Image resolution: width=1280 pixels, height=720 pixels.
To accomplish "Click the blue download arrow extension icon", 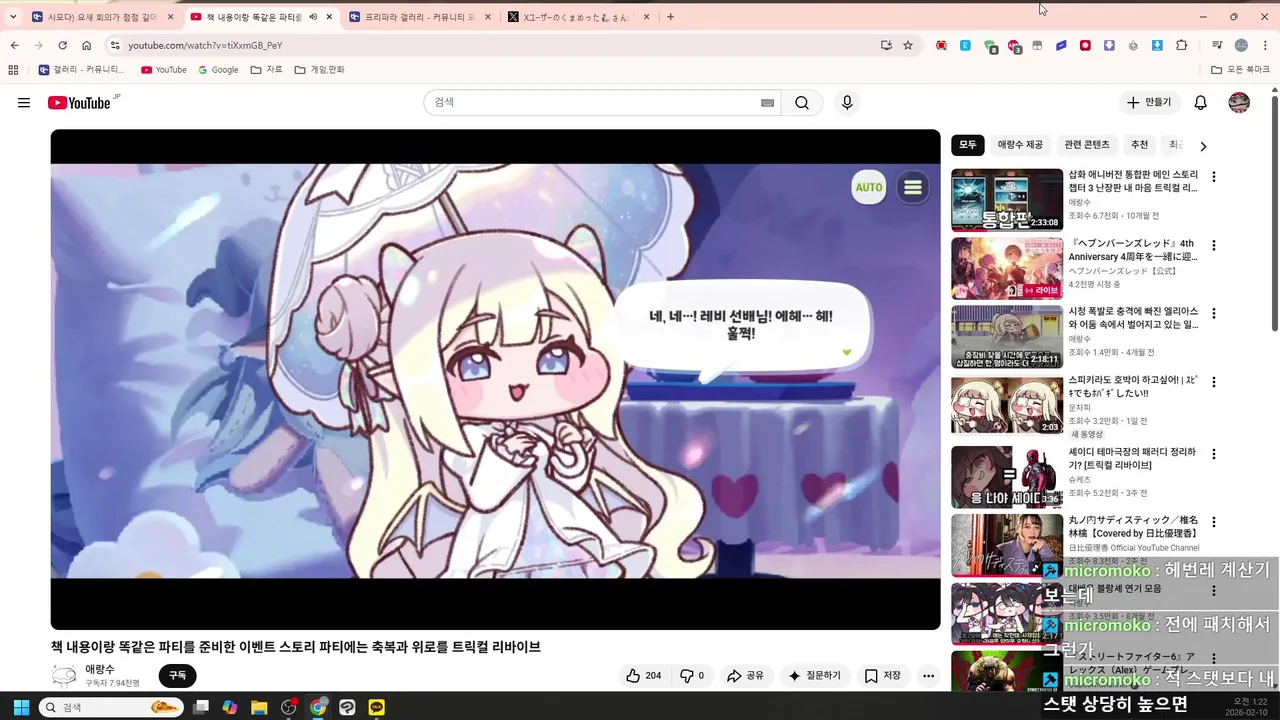I will point(1157,45).
